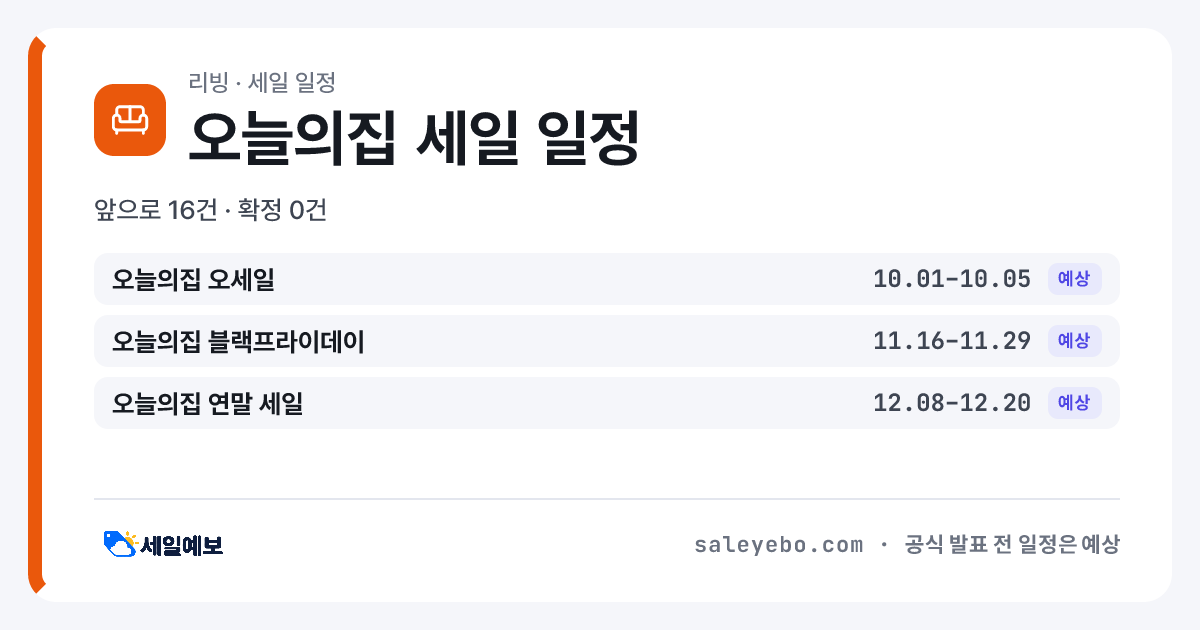Click the 오늘의집 연말 세일 title text
Viewport: 1200px width, 630px height.
point(207,403)
